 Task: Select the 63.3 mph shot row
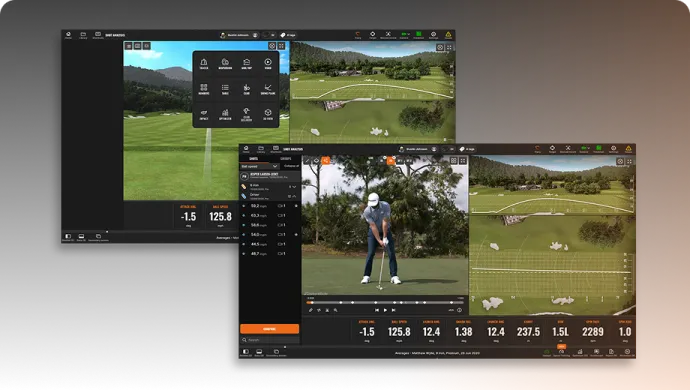coord(270,215)
